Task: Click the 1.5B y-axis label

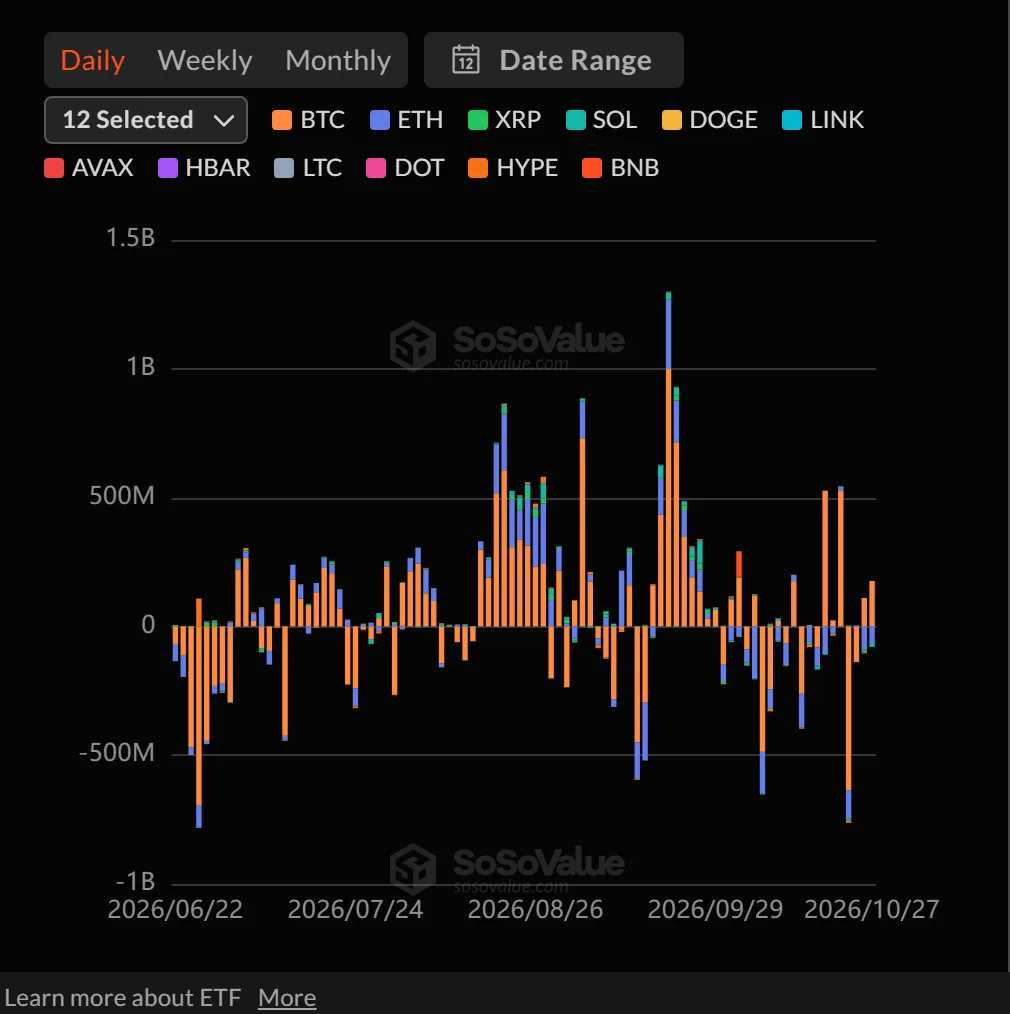Action: (131, 238)
